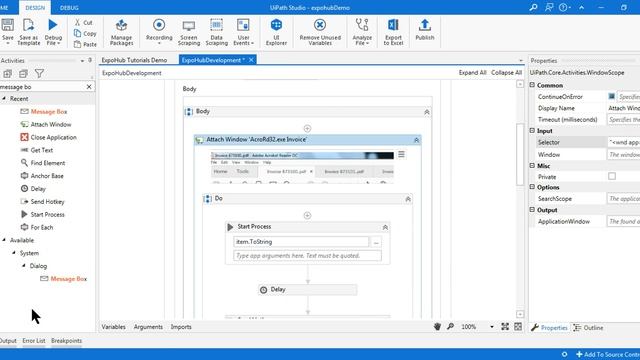Open Attach Window options menu
640x360 pixels.
tap(402, 155)
